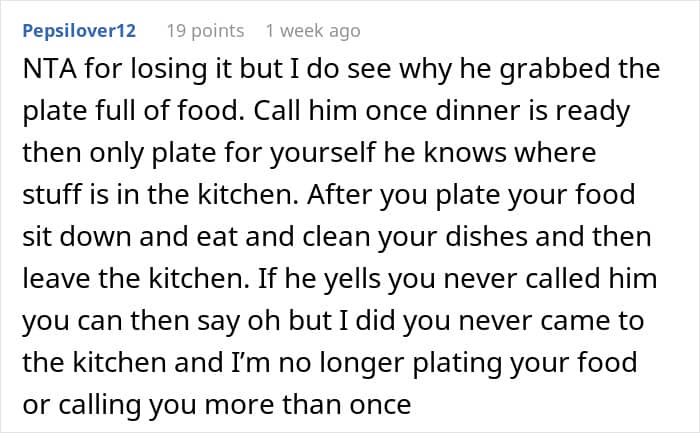Click the 19 points score
Viewport: 700px width, 433px height.
click(x=204, y=31)
